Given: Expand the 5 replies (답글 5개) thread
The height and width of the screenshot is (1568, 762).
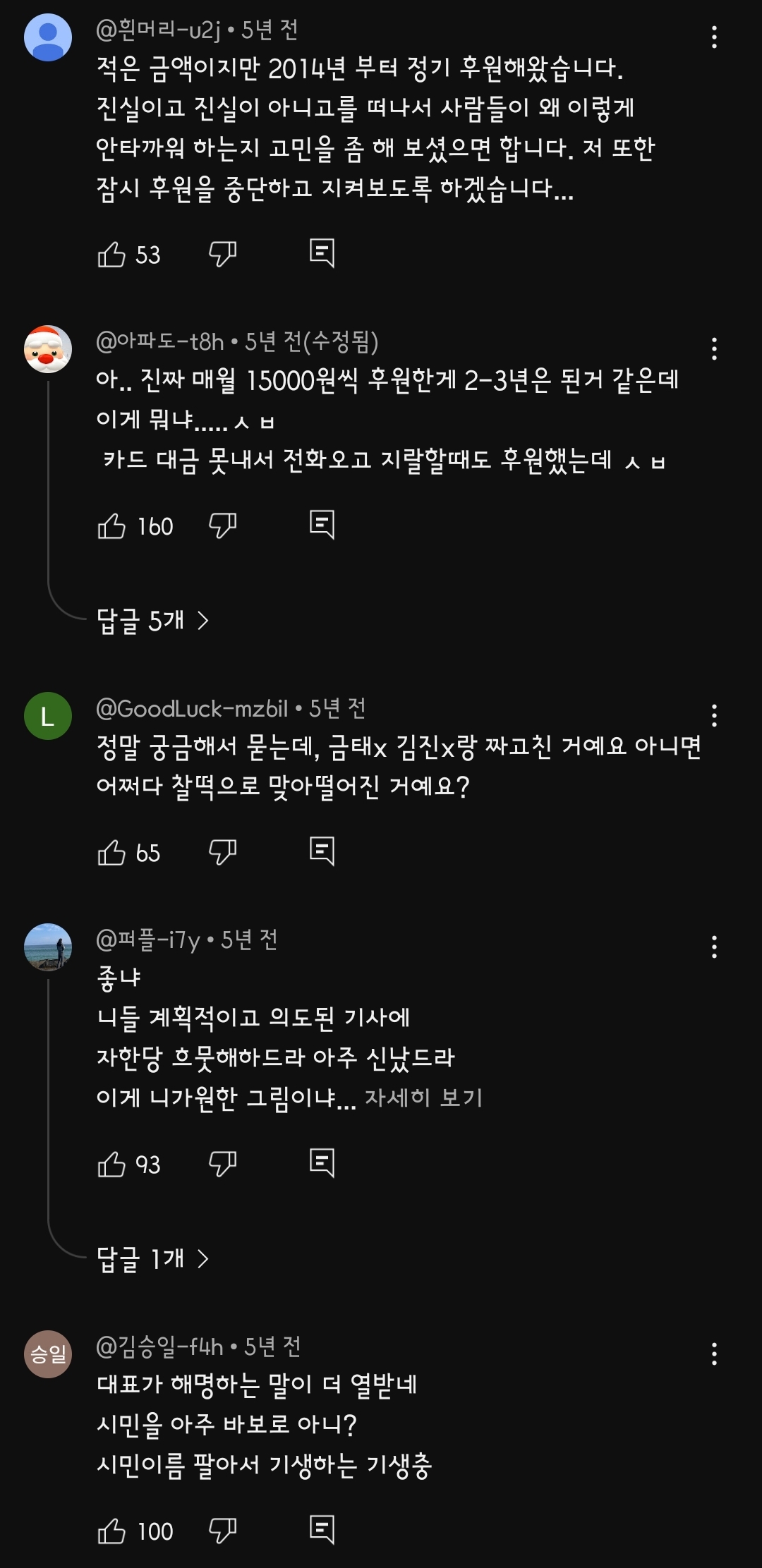Looking at the screenshot, I should pyautogui.click(x=152, y=621).
